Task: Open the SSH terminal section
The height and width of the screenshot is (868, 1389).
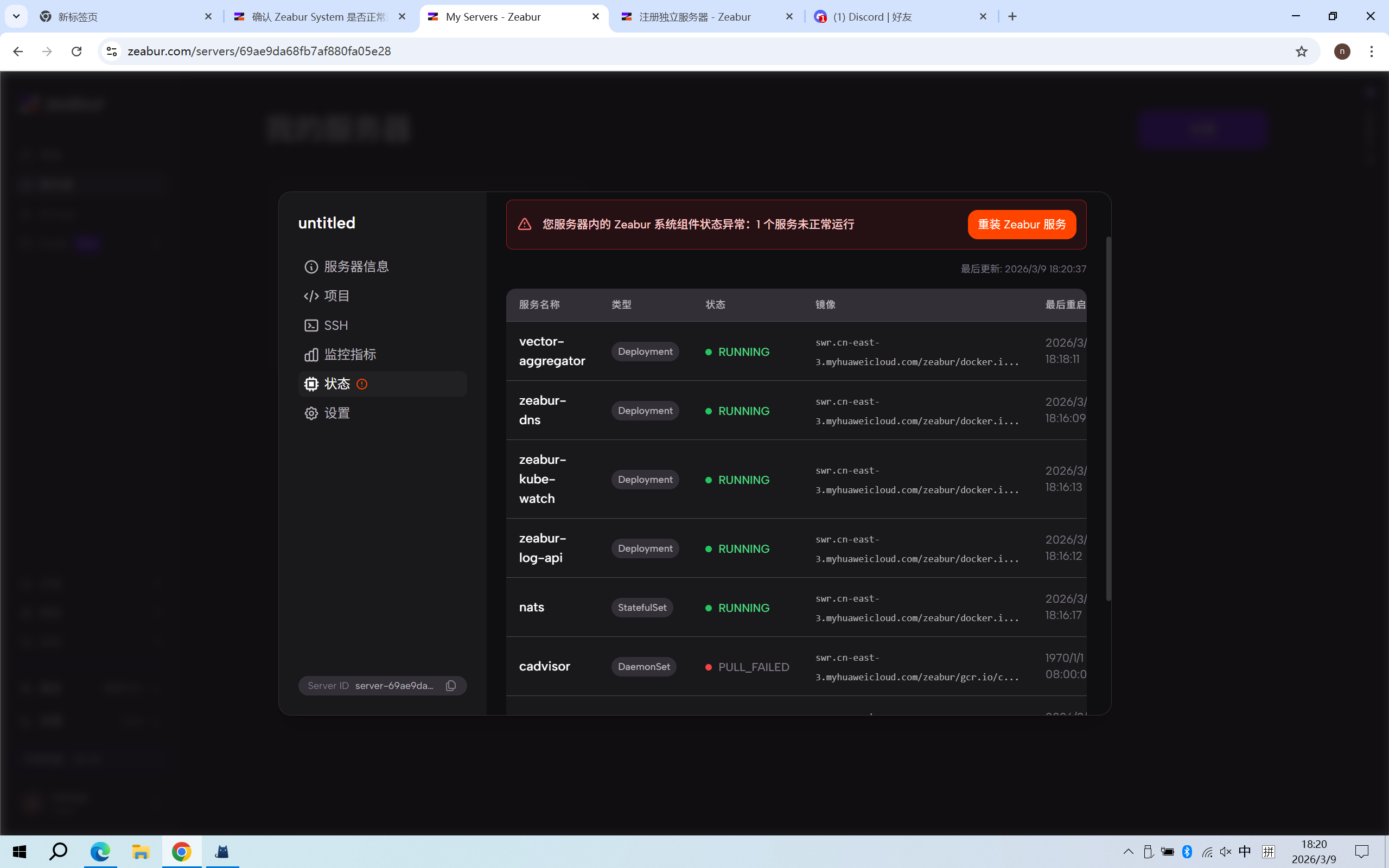Action: tap(336, 325)
